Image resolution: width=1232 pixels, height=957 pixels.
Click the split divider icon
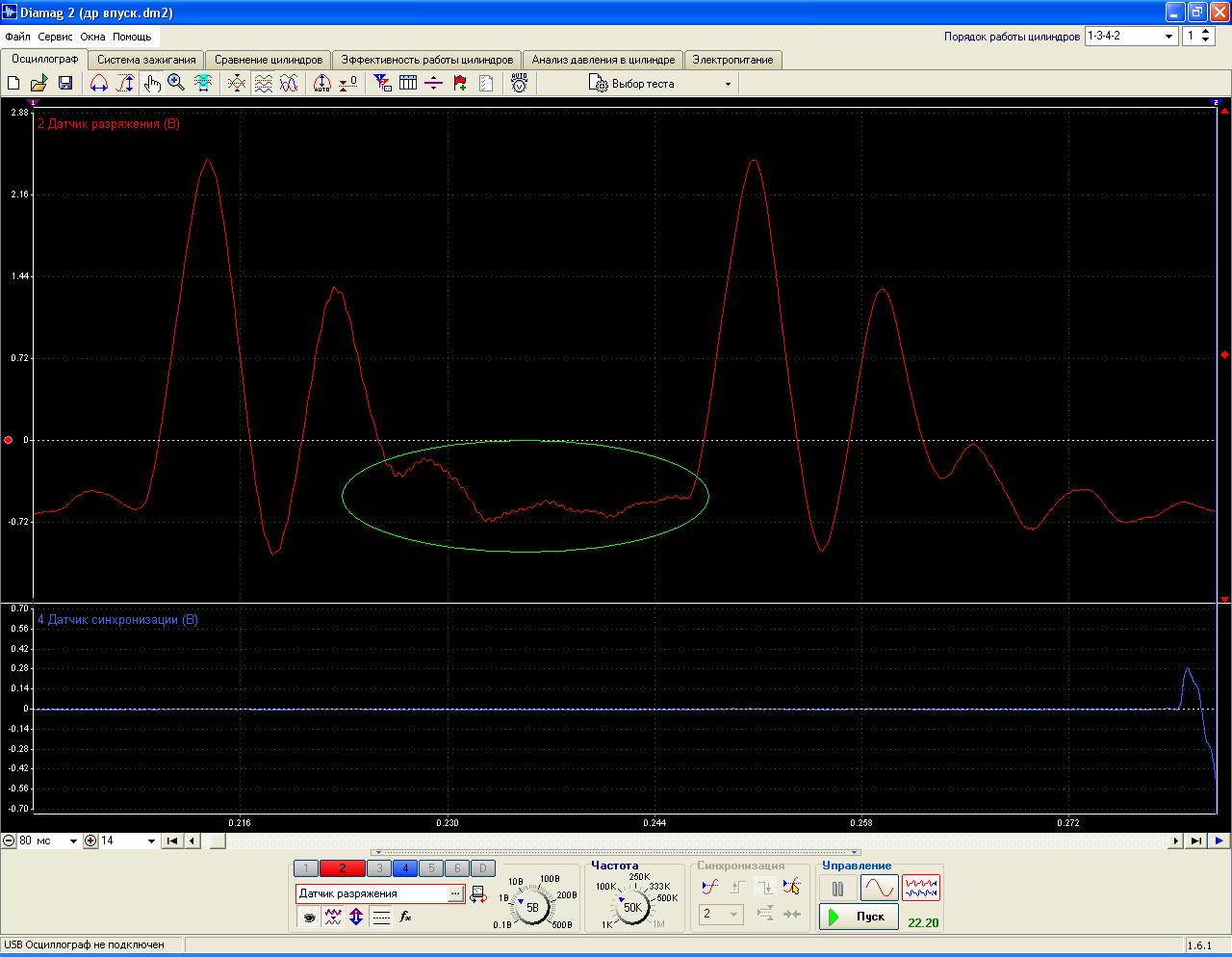[x=434, y=84]
